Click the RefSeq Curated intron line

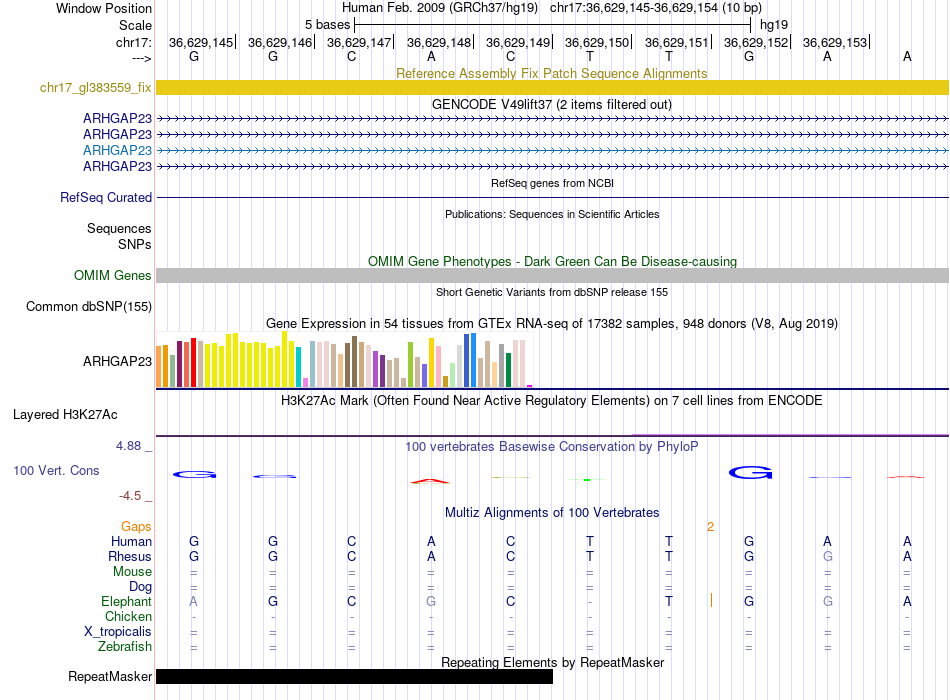[552, 198]
